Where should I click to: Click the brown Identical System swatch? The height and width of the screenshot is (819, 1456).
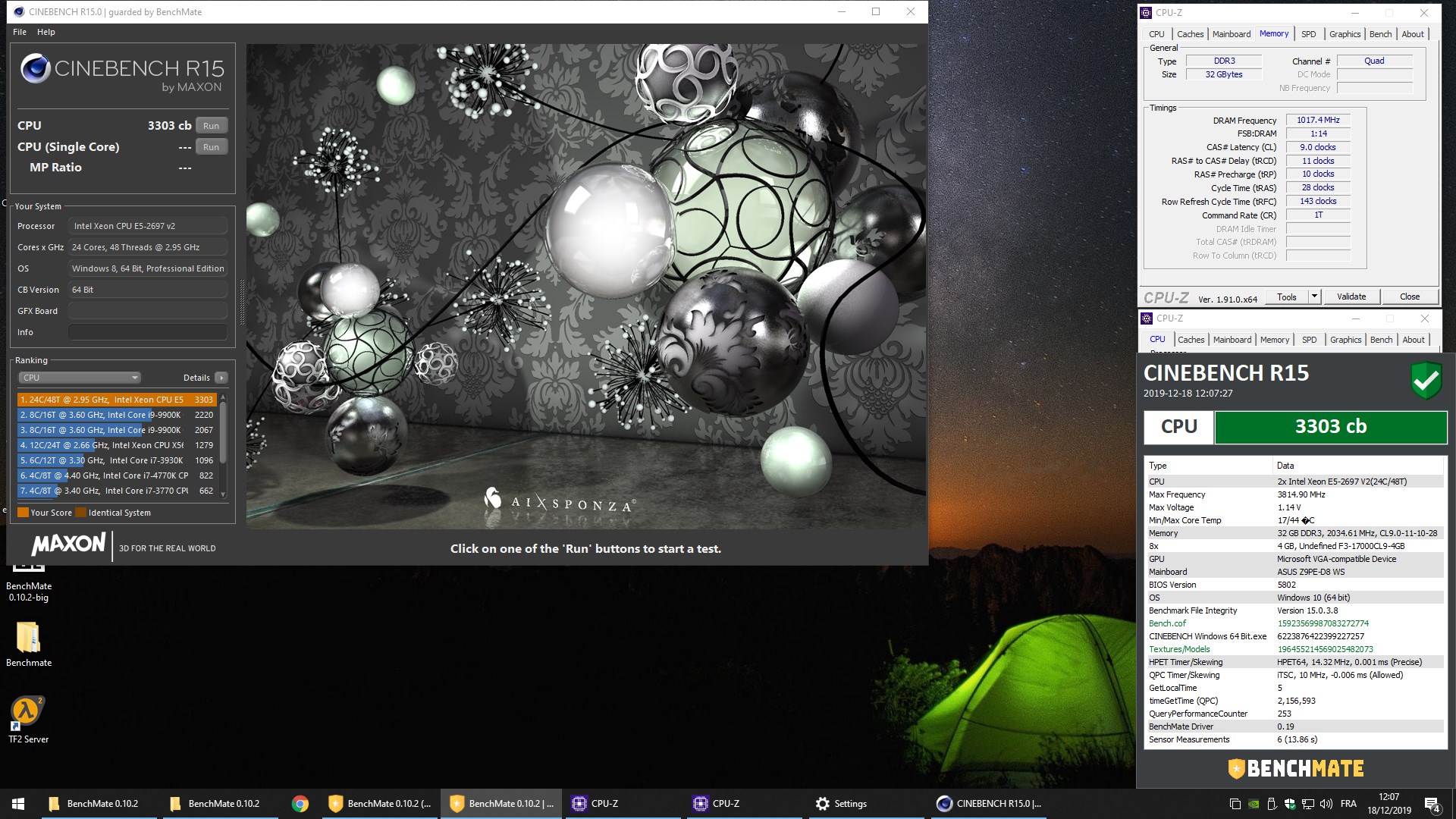tap(80, 513)
